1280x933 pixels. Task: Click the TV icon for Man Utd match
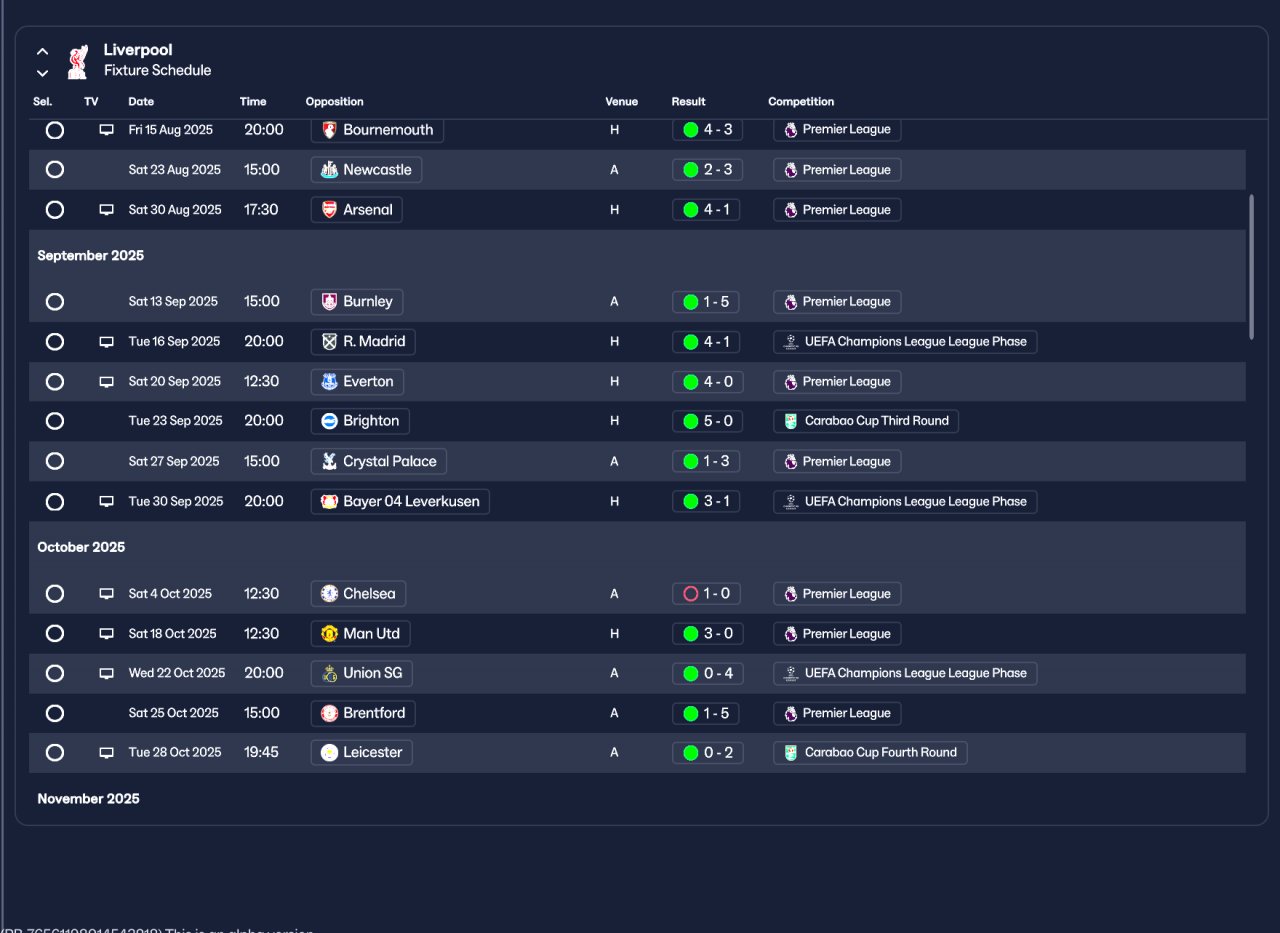106,634
